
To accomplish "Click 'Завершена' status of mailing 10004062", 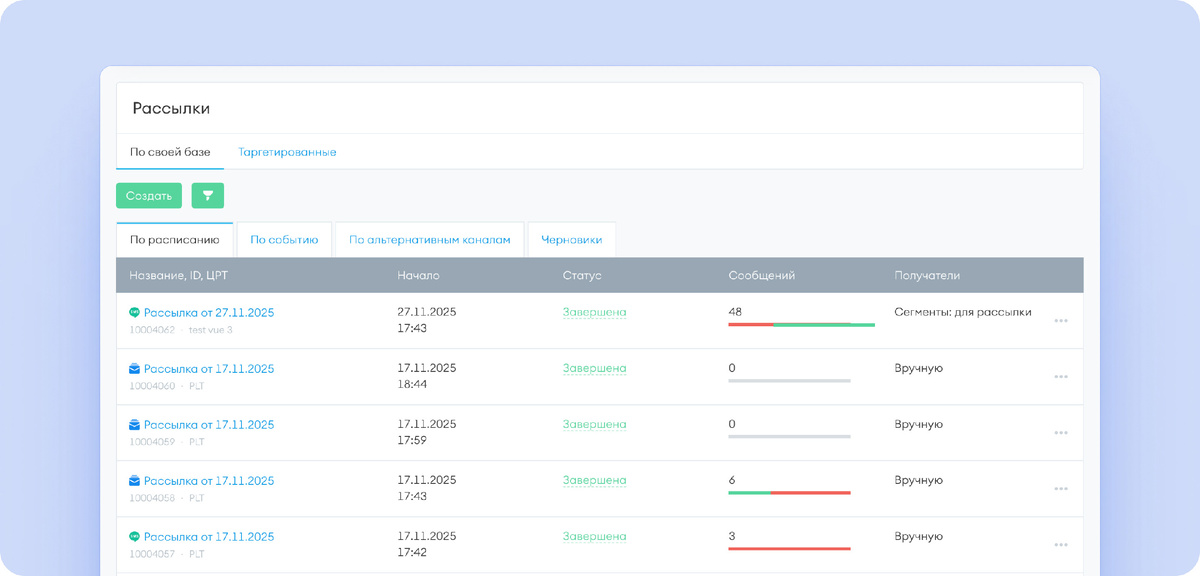I will click(x=594, y=312).
